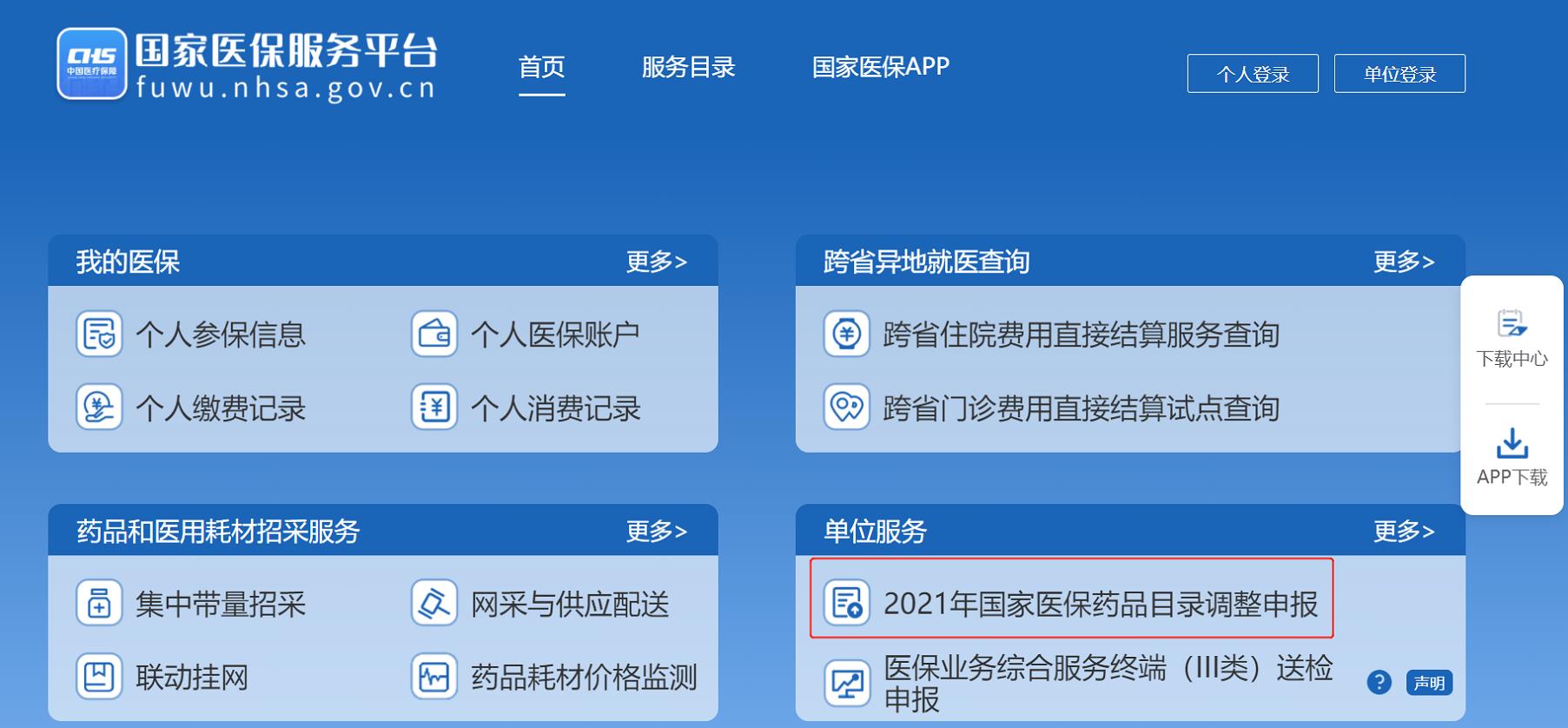Image resolution: width=1568 pixels, height=728 pixels.
Task: Open the cross-province hospitalization settlement query icon
Action: tap(847, 334)
